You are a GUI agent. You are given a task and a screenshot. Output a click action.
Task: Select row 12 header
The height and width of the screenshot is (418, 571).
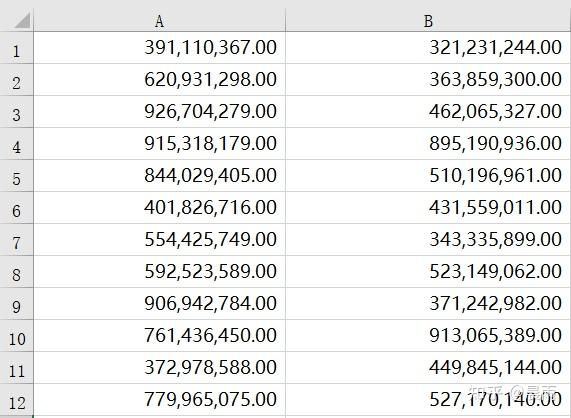pos(16,400)
